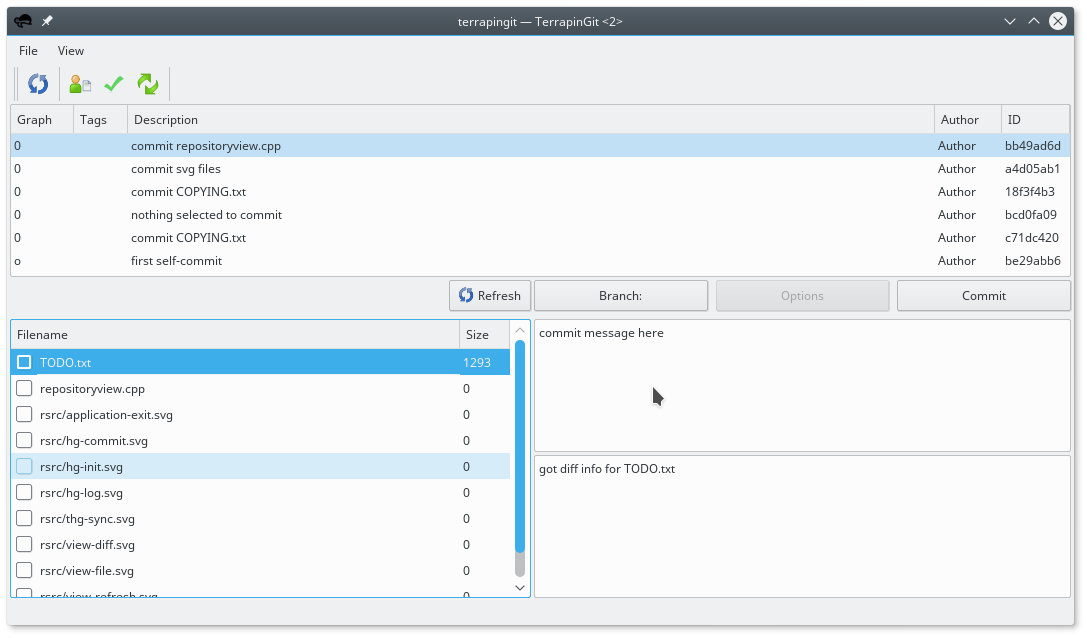Select file name repositoryview.cpp
The image size is (1087, 638).
pyautogui.click(x=92, y=388)
